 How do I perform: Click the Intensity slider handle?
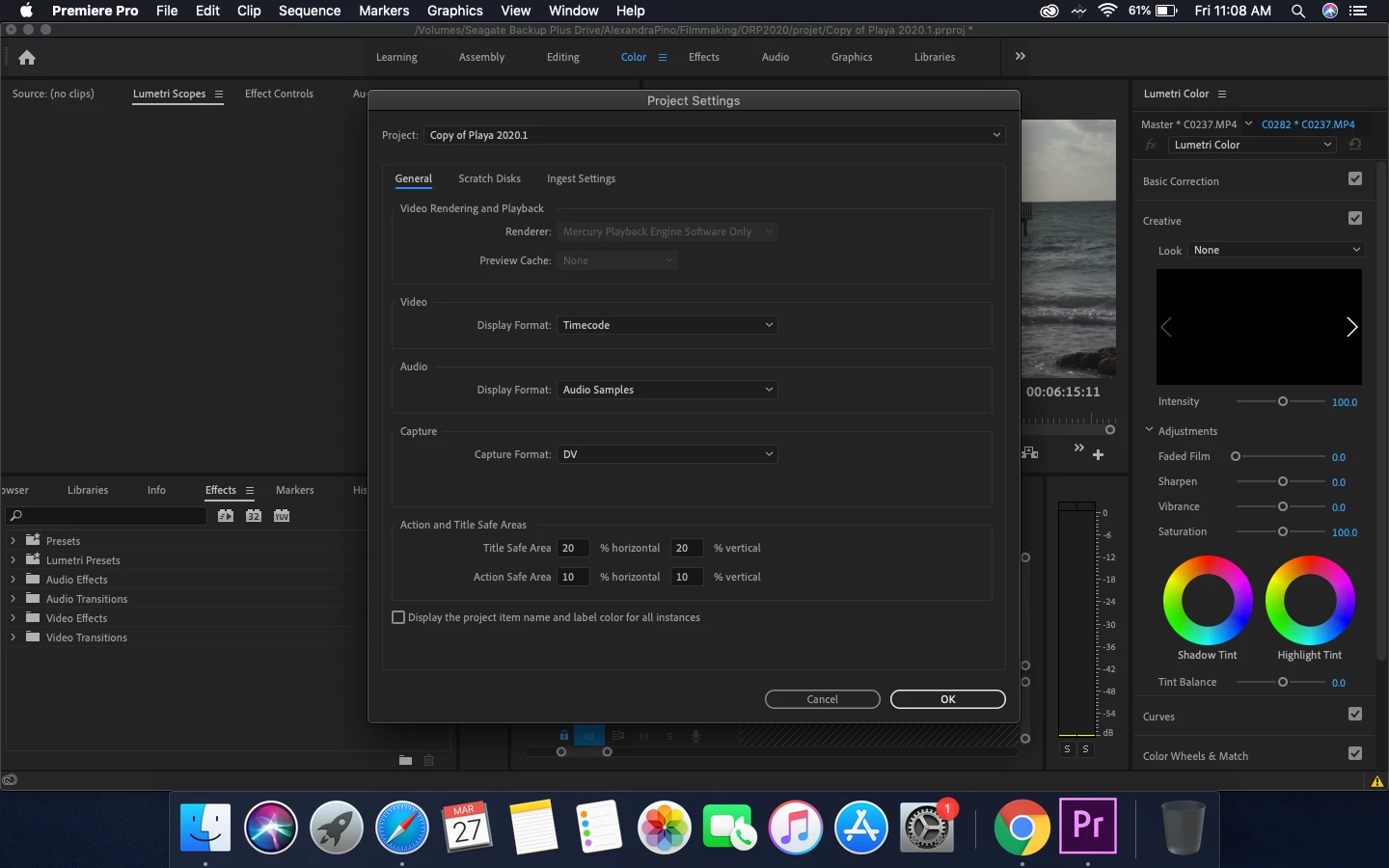click(x=1283, y=402)
